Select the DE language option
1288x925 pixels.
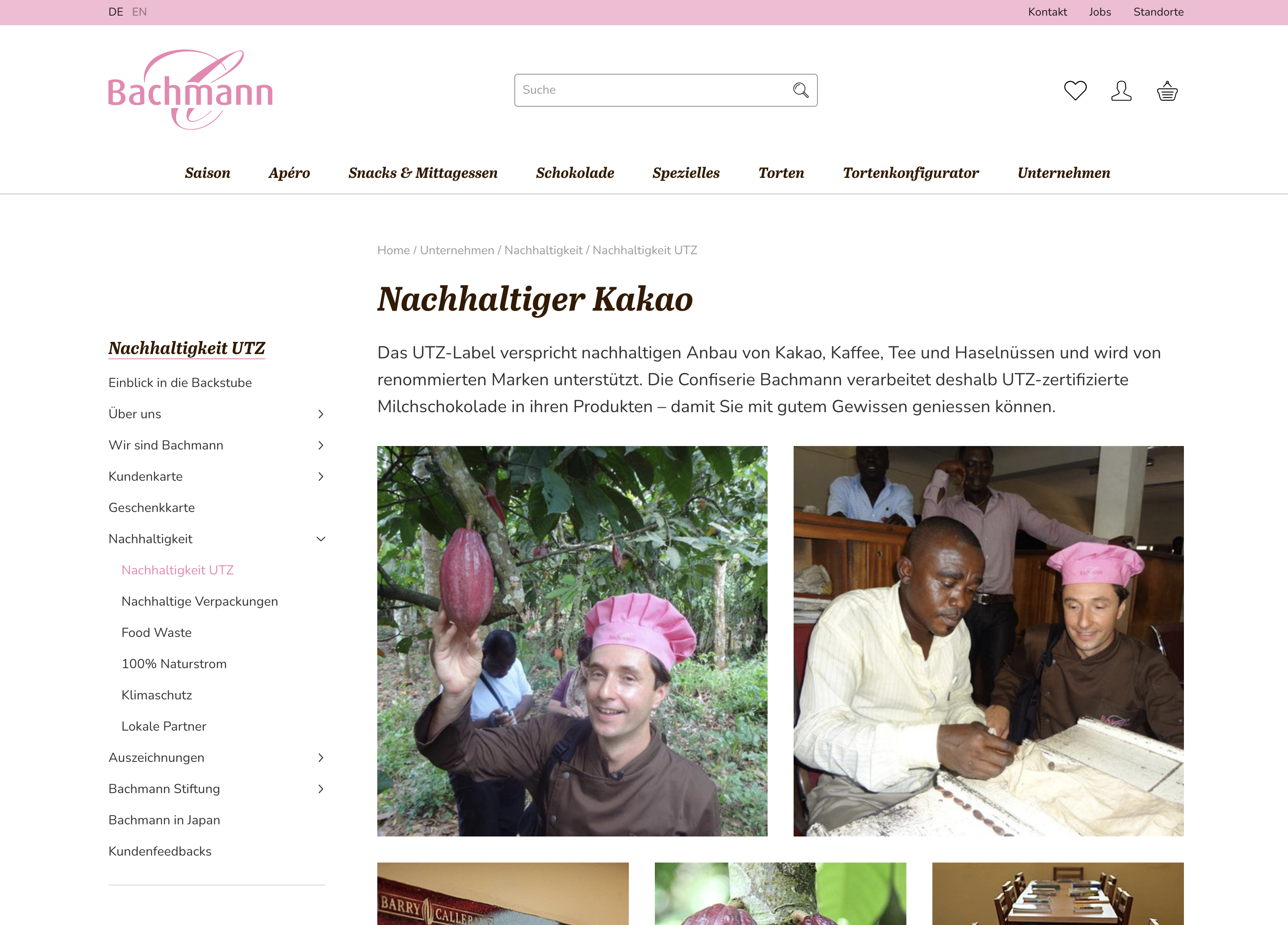[x=116, y=12]
